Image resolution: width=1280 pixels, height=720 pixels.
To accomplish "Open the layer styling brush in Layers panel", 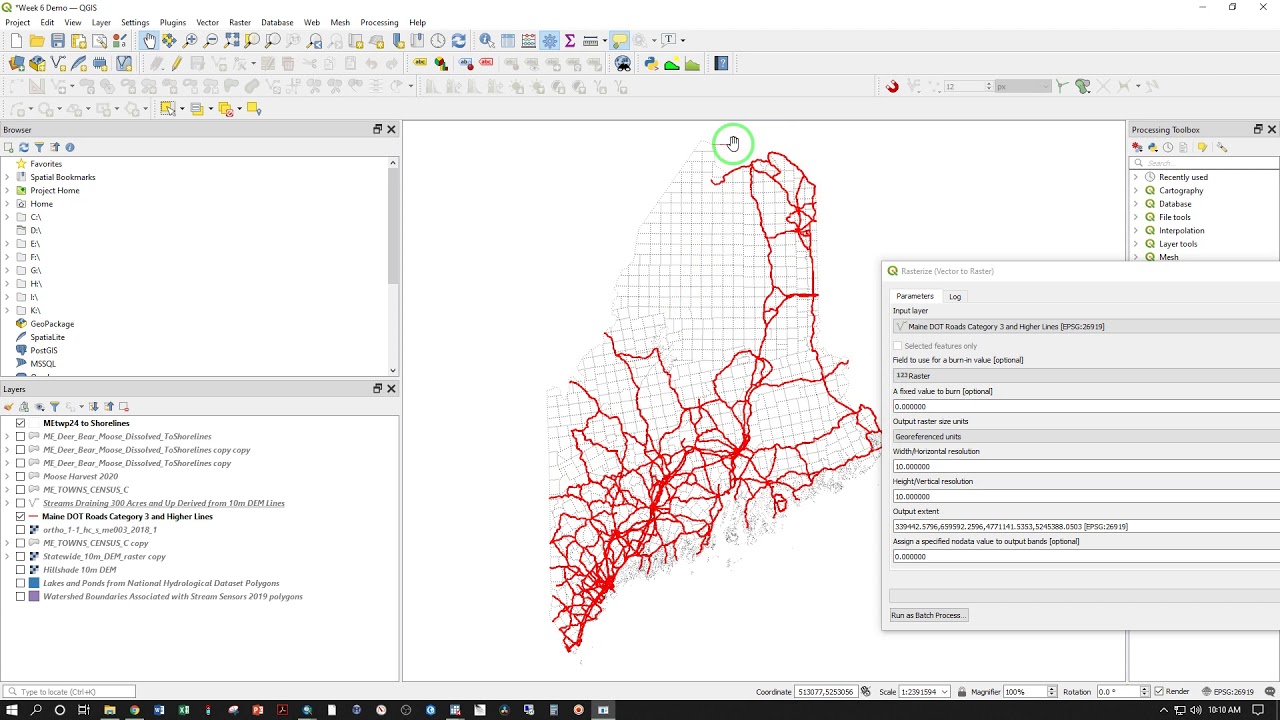I will (9, 407).
